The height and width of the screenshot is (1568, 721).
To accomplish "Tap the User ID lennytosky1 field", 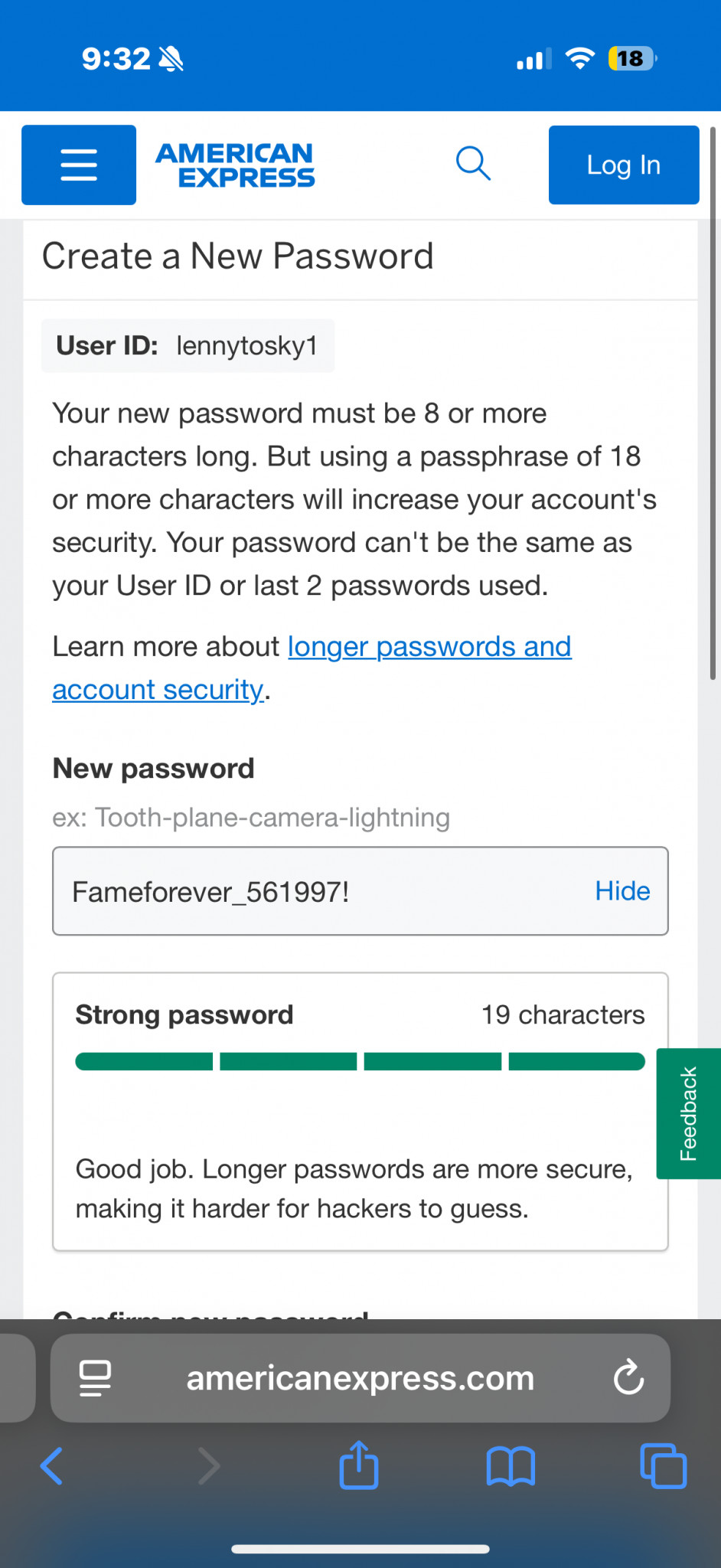I will pyautogui.click(x=188, y=346).
